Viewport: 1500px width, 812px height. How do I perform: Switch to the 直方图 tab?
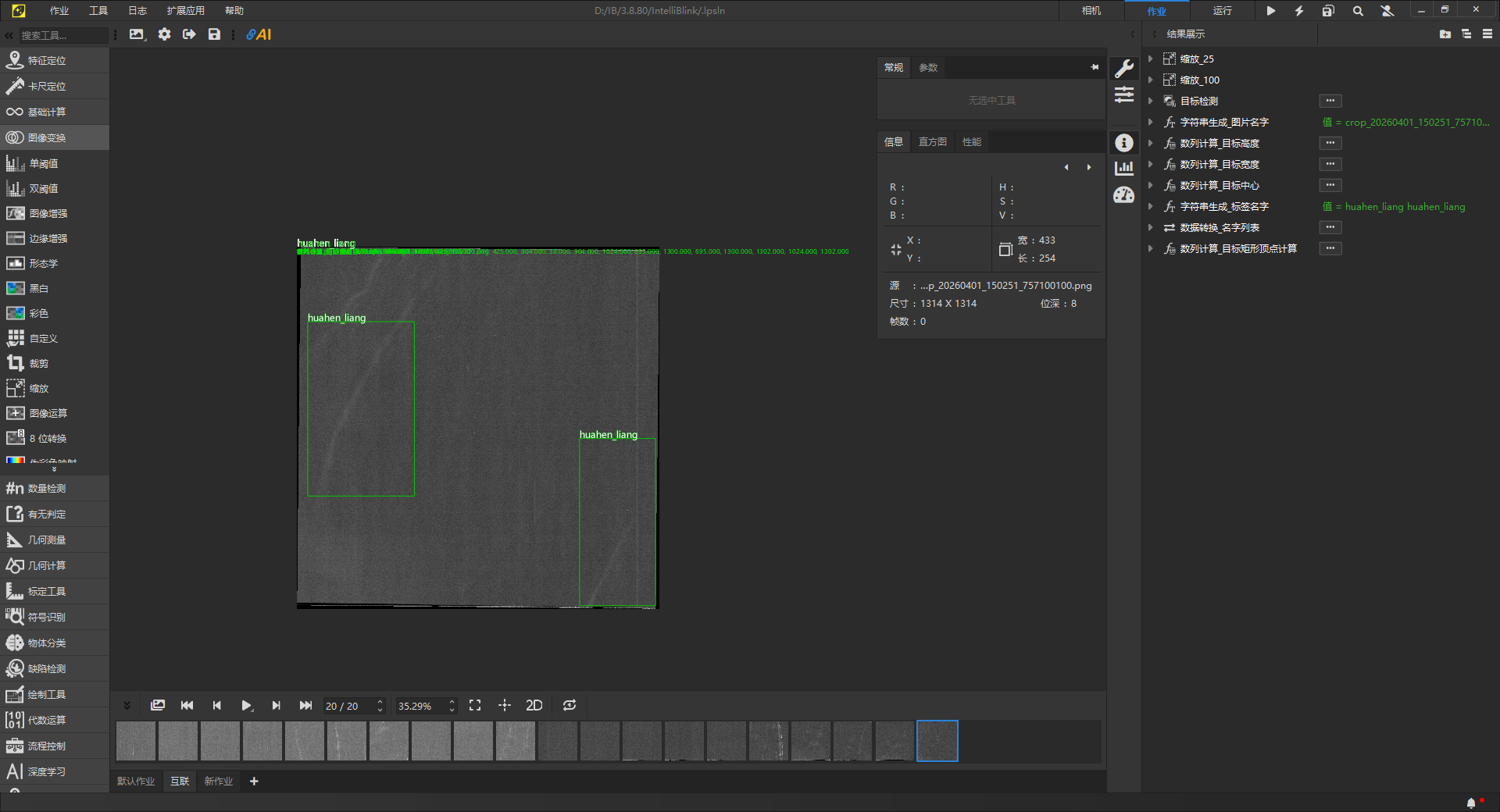[x=932, y=142]
